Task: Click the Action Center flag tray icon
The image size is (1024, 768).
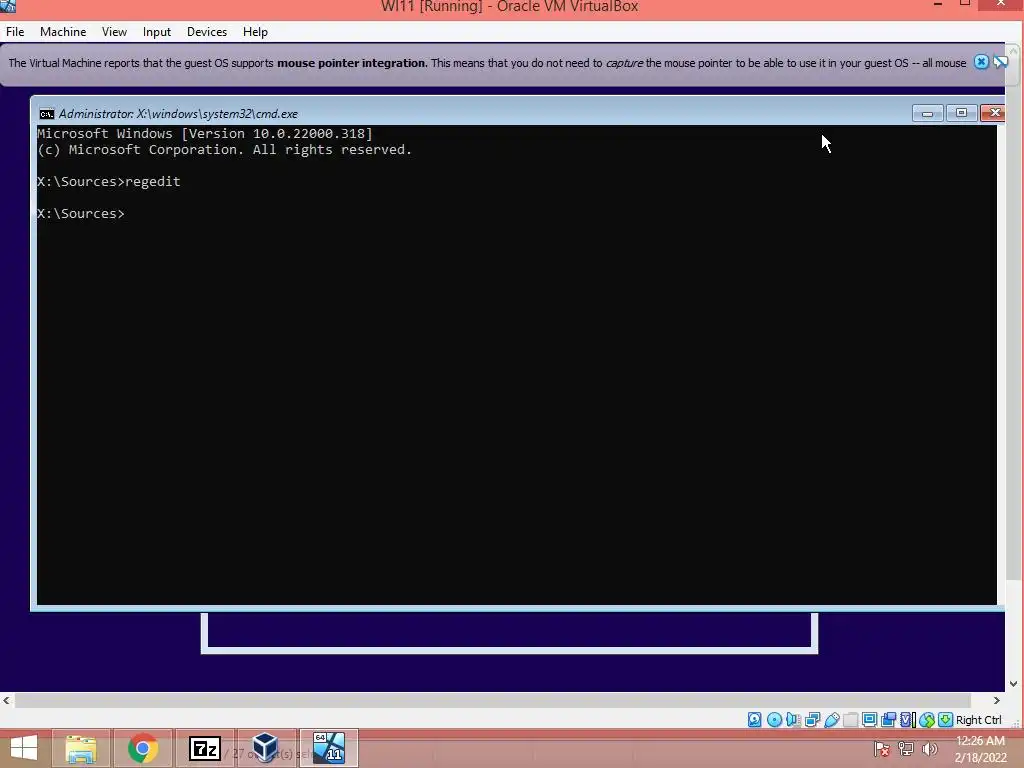Action: (x=882, y=749)
